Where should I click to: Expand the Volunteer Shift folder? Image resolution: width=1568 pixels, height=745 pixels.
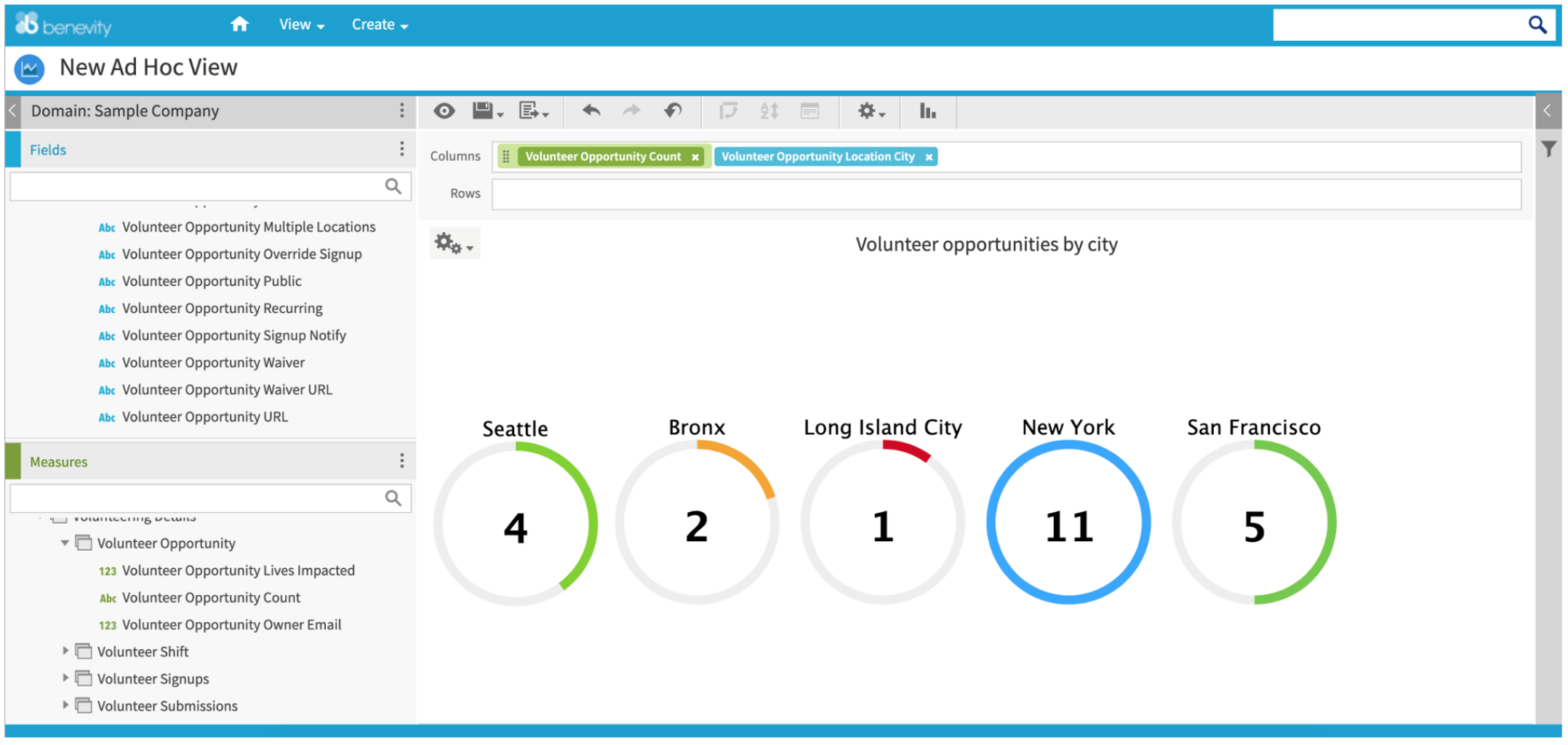click(65, 651)
